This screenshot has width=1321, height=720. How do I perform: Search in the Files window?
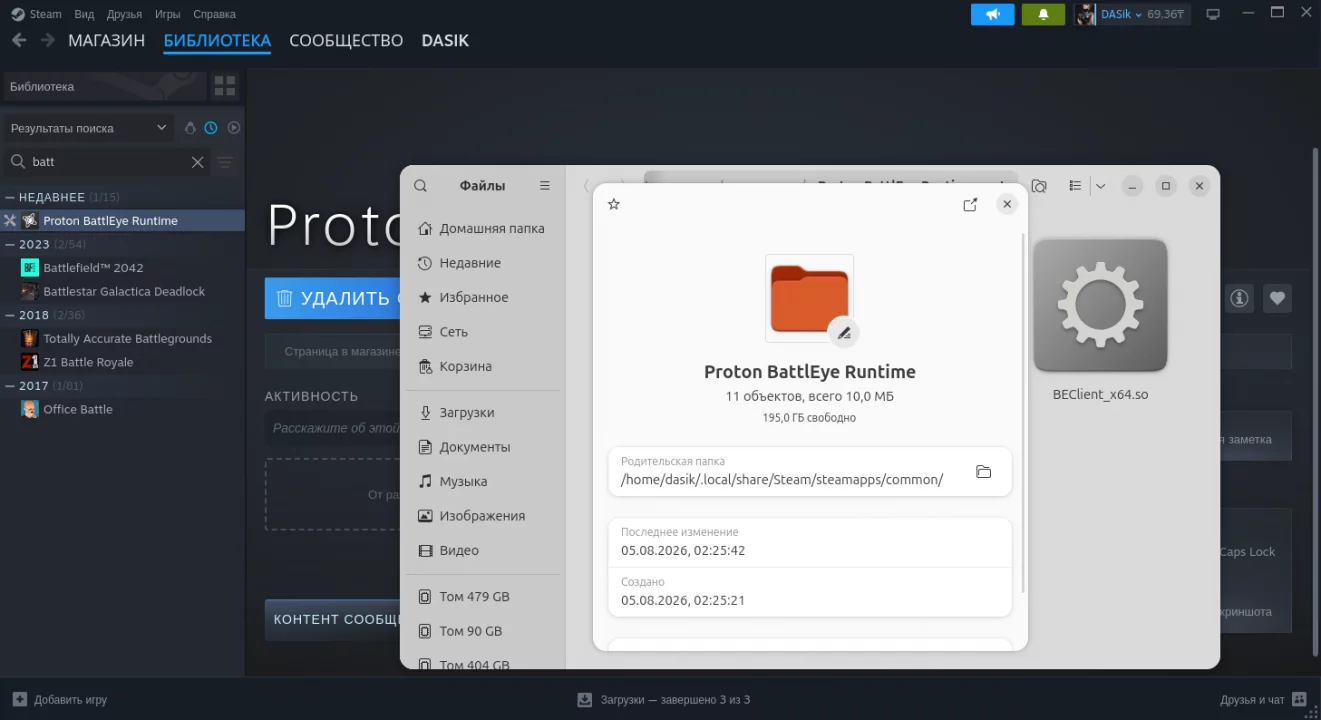421,186
